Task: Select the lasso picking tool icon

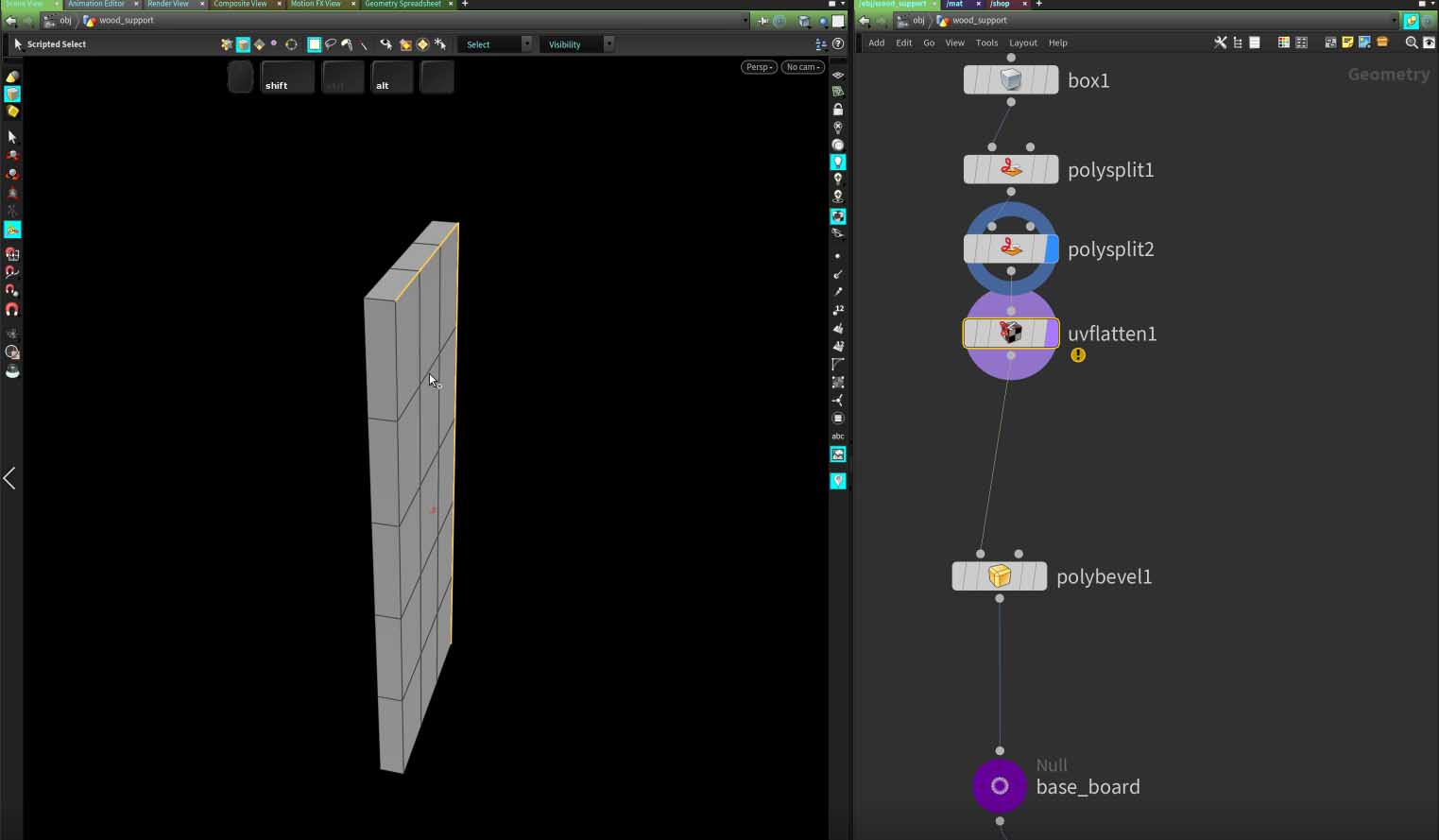Action: (x=331, y=44)
